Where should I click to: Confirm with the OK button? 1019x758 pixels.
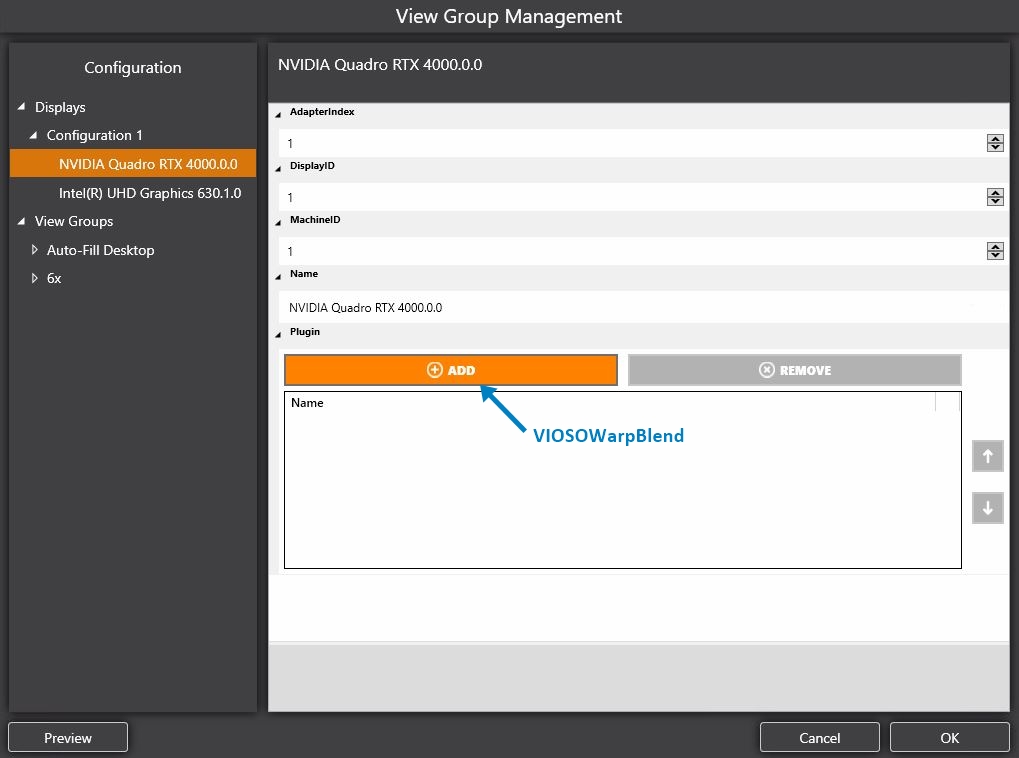tap(949, 737)
